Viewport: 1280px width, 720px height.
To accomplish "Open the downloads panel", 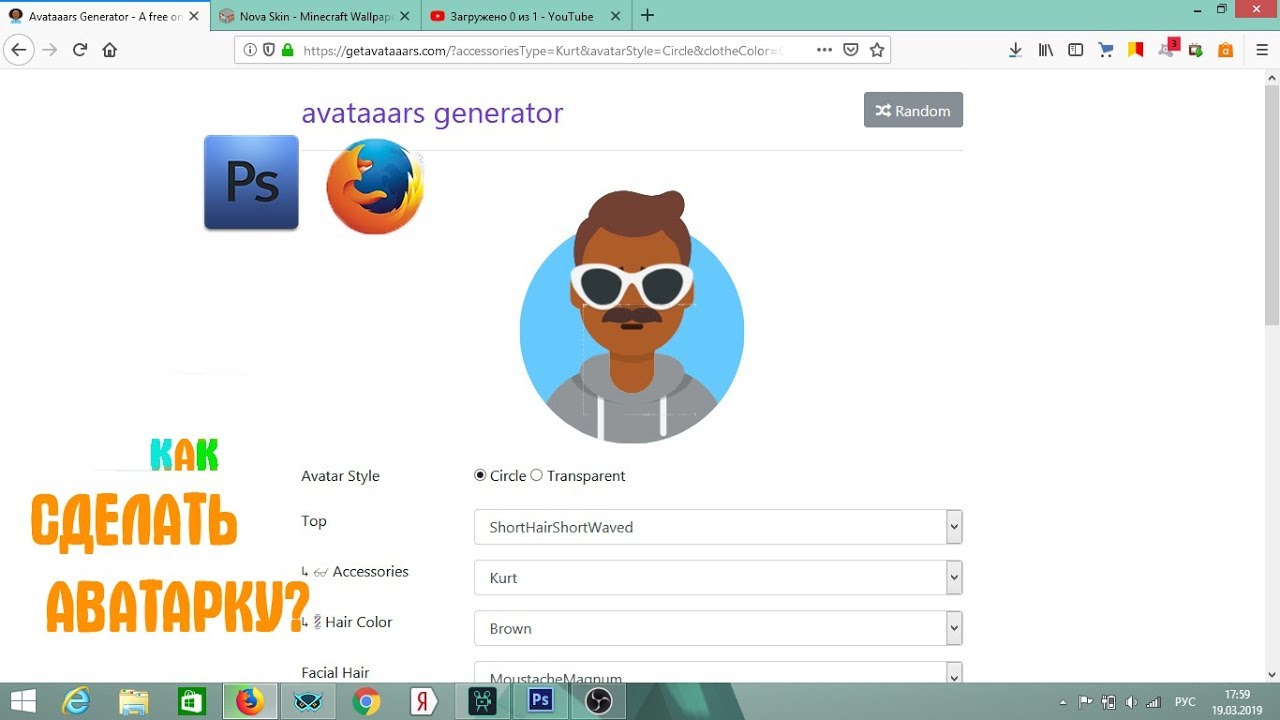I will [1015, 50].
